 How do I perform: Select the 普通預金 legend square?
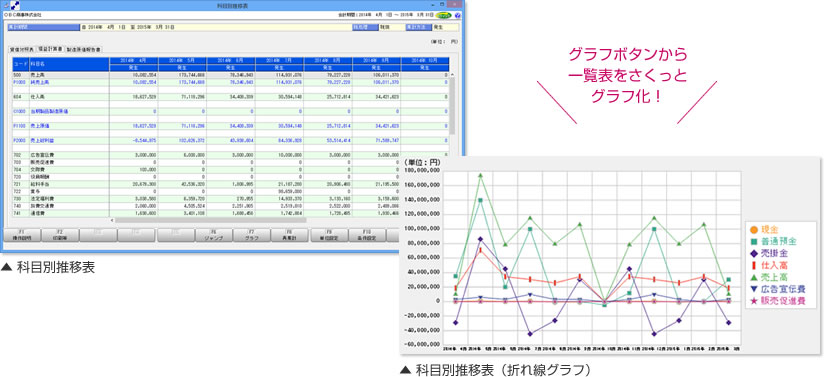point(753,241)
